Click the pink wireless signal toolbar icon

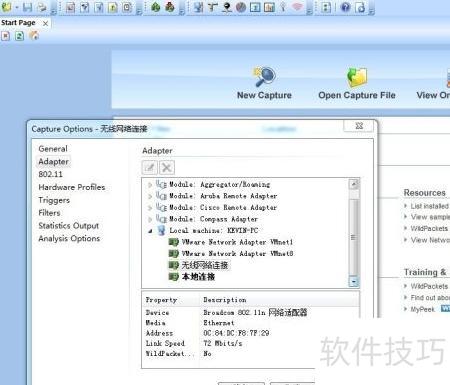(x=297, y=7)
